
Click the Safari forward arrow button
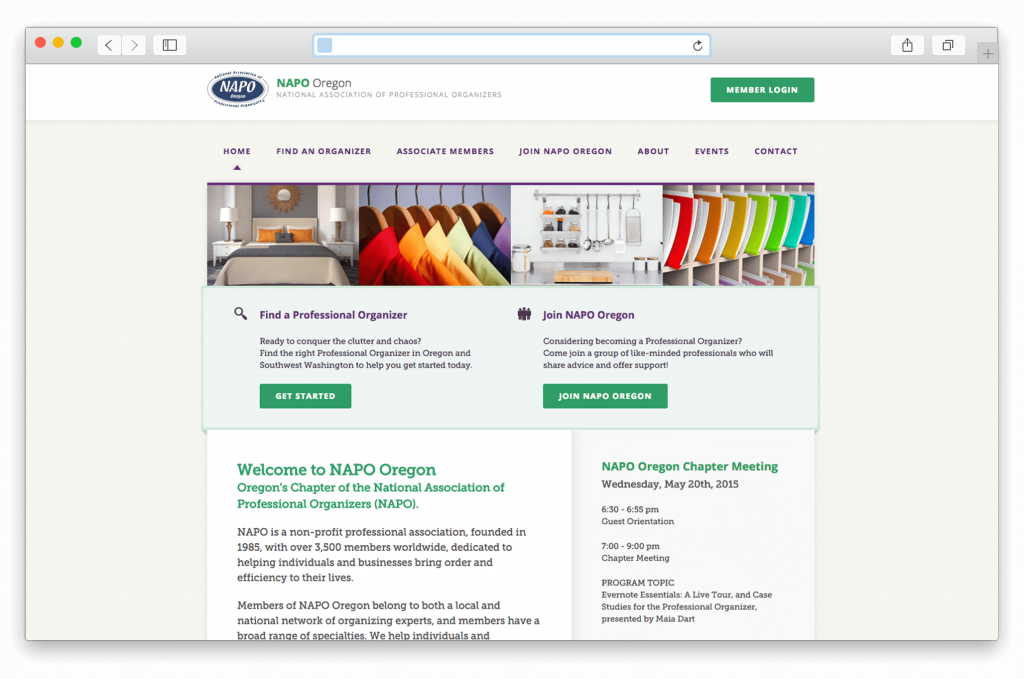click(134, 45)
